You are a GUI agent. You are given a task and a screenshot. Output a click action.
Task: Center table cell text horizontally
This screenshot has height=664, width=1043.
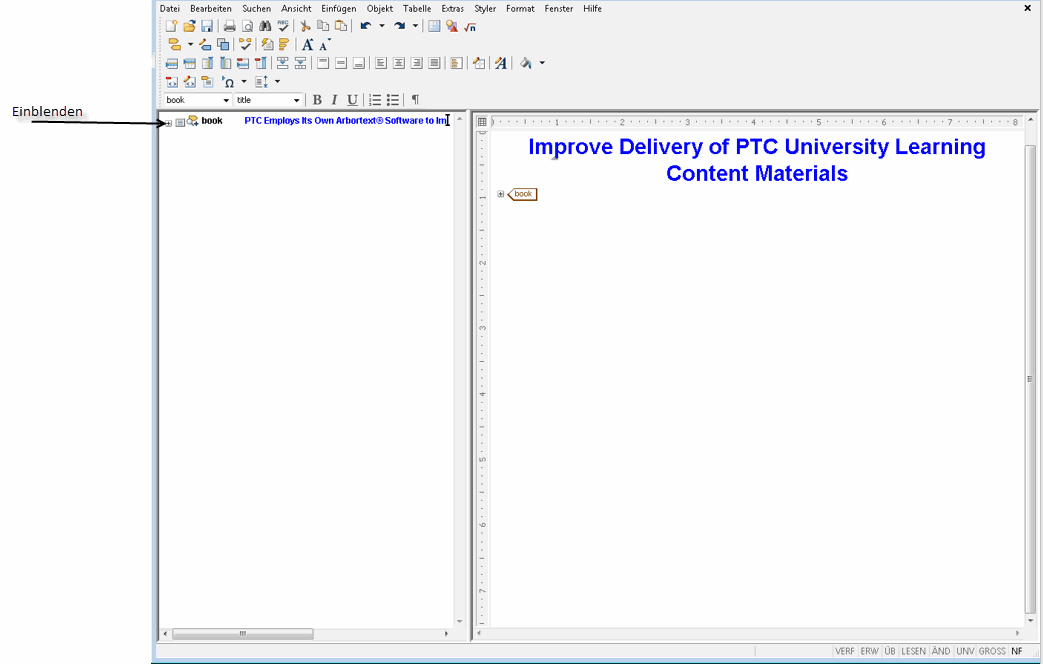(398, 63)
